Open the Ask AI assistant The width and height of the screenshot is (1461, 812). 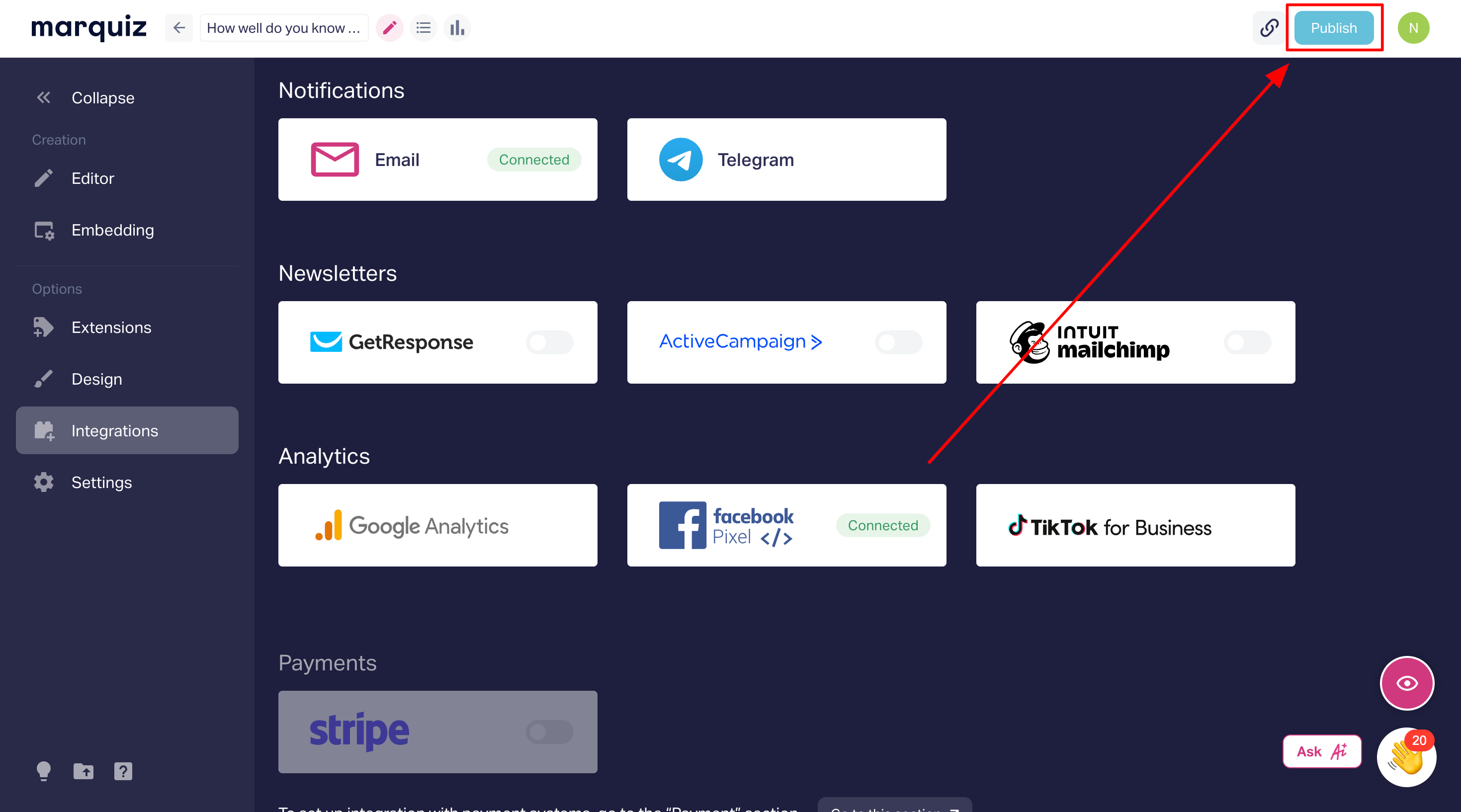[x=1322, y=751]
